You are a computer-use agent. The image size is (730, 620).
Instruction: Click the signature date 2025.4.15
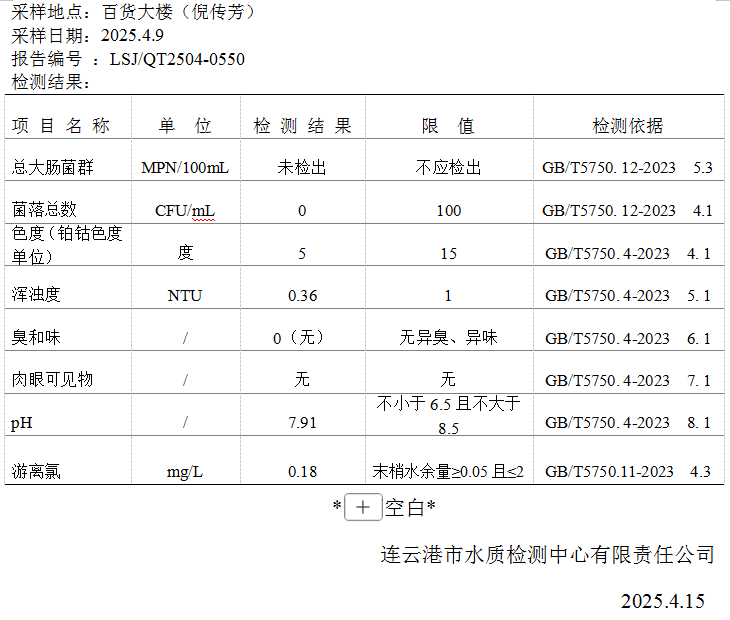[662, 601]
